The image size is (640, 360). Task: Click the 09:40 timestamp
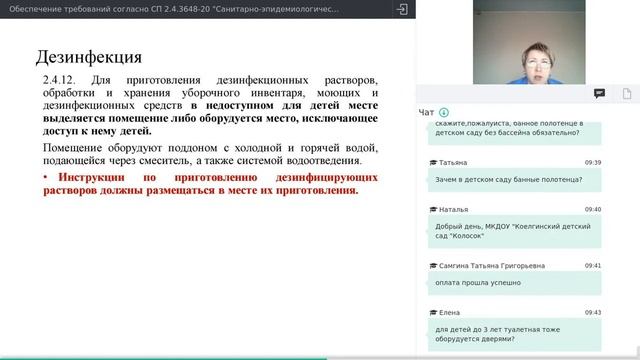click(593, 209)
